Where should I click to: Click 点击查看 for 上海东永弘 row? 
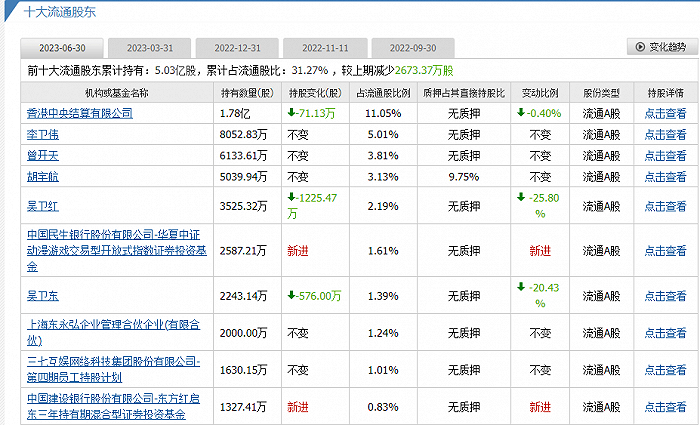click(665, 333)
